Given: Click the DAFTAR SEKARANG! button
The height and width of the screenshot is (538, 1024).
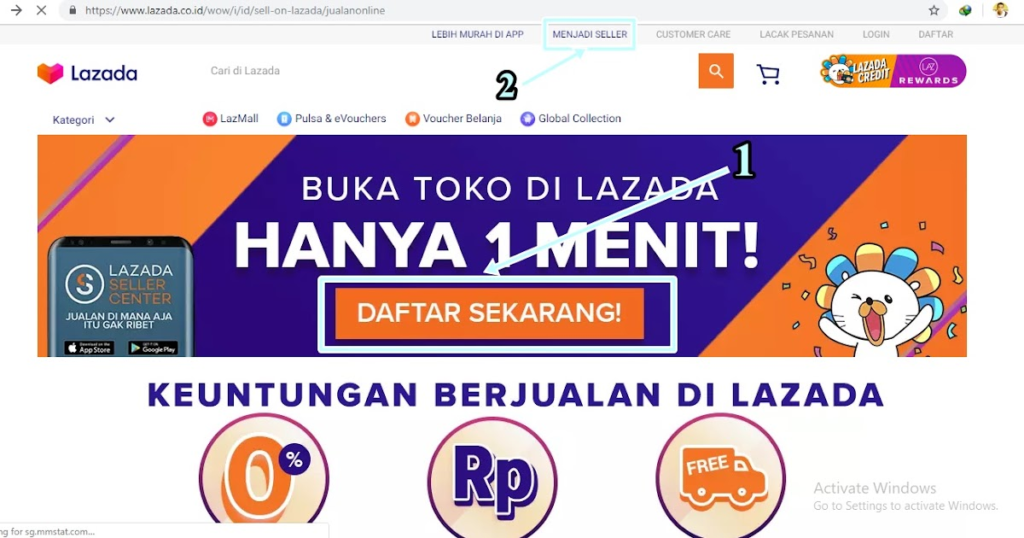Looking at the screenshot, I should click(489, 313).
